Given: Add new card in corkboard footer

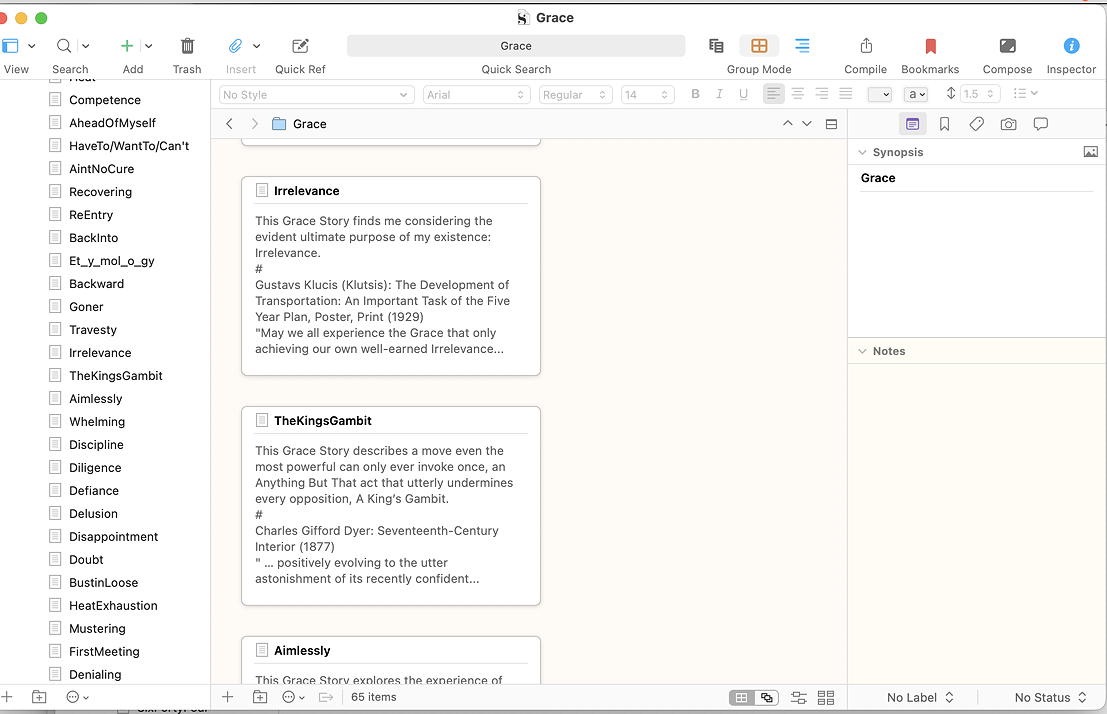Looking at the screenshot, I should [x=227, y=697].
